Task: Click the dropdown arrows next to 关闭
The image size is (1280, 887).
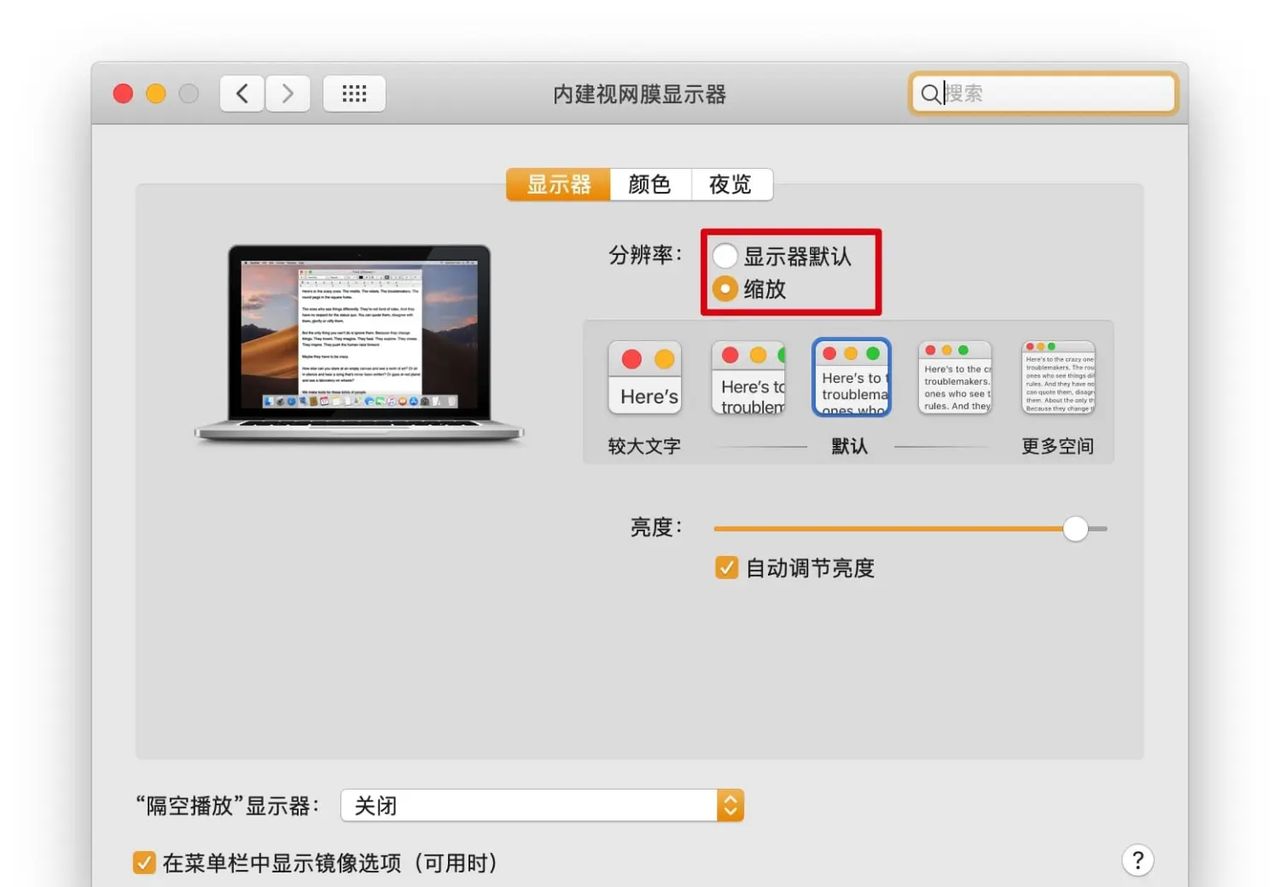Action: tap(729, 804)
